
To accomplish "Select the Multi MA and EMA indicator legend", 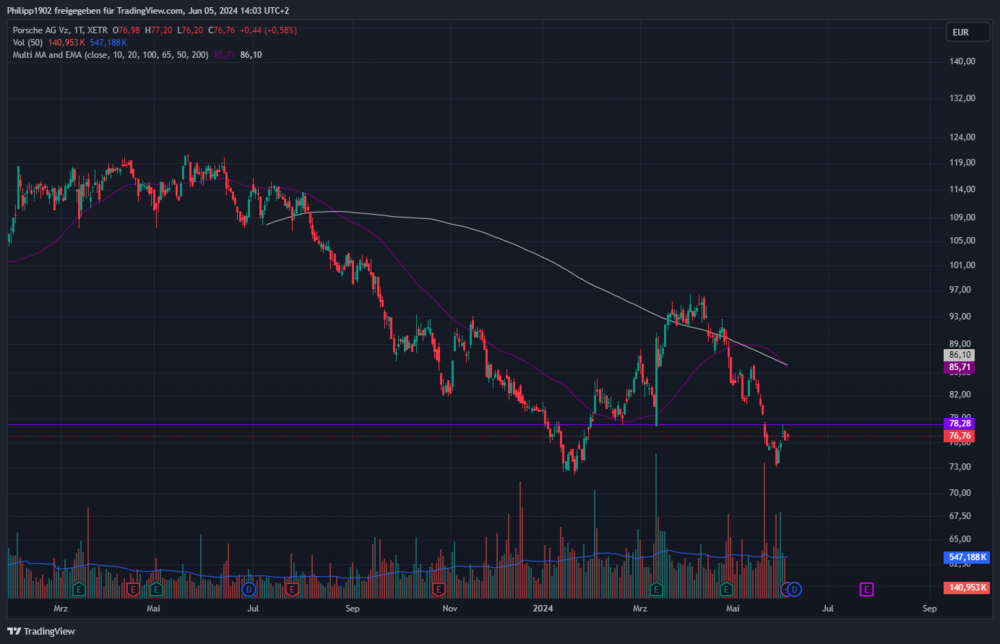I will click(110, 55).
